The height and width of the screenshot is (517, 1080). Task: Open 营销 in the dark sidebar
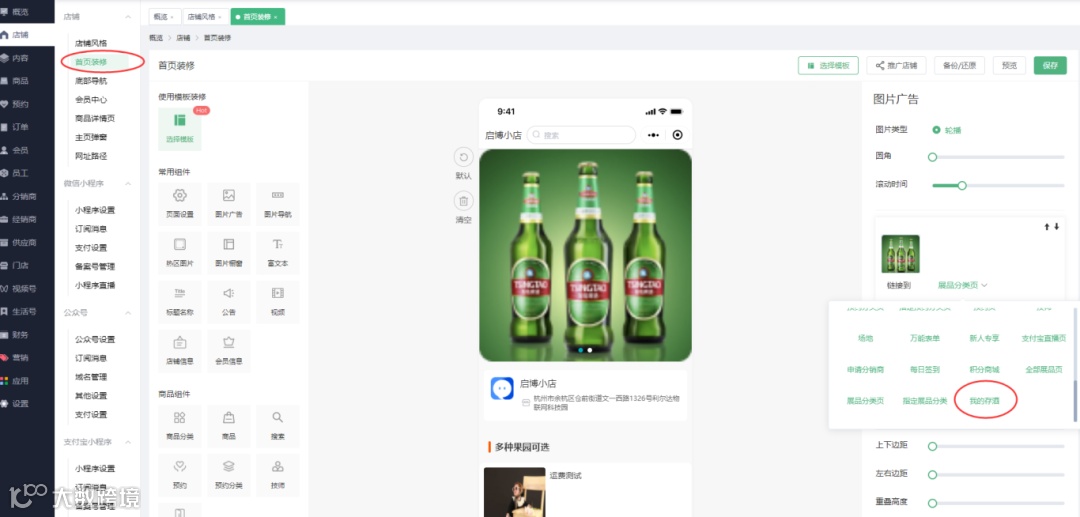pos(21,357)
